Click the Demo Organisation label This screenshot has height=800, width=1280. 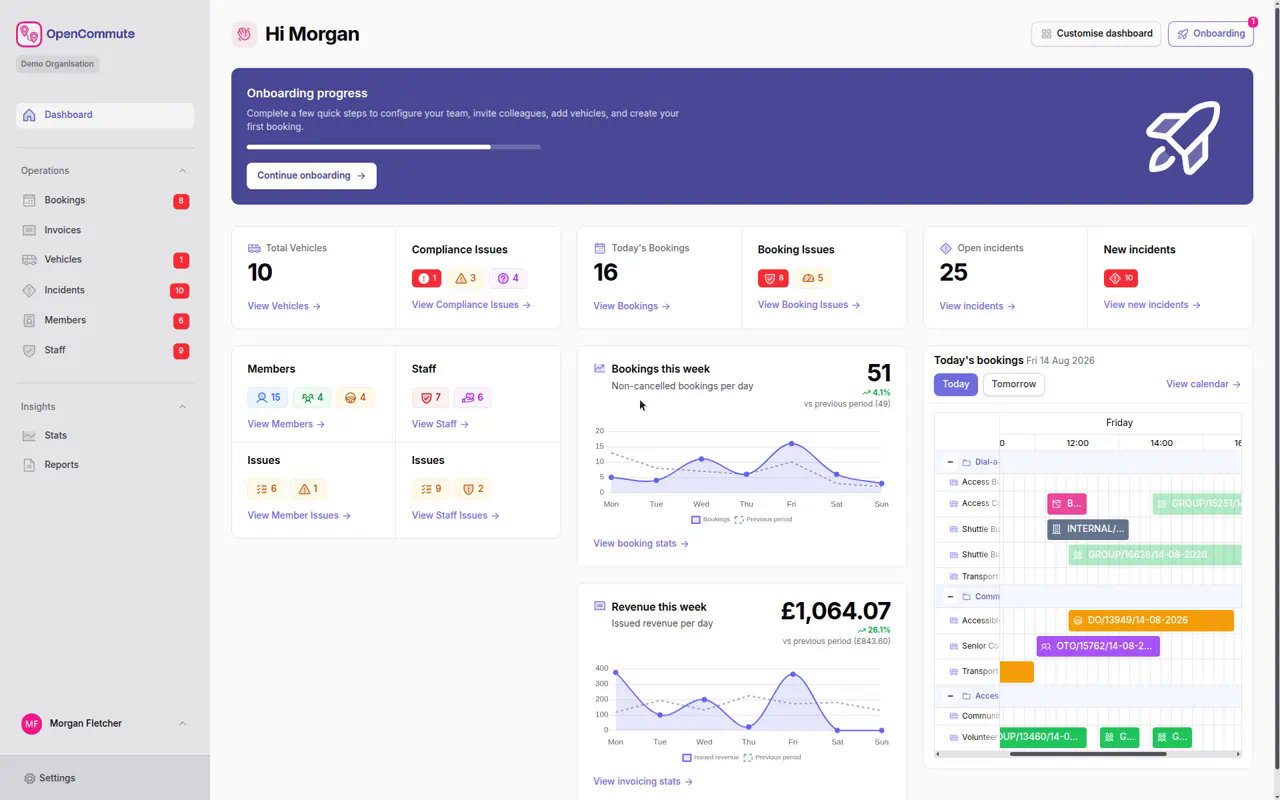[58, 64]
